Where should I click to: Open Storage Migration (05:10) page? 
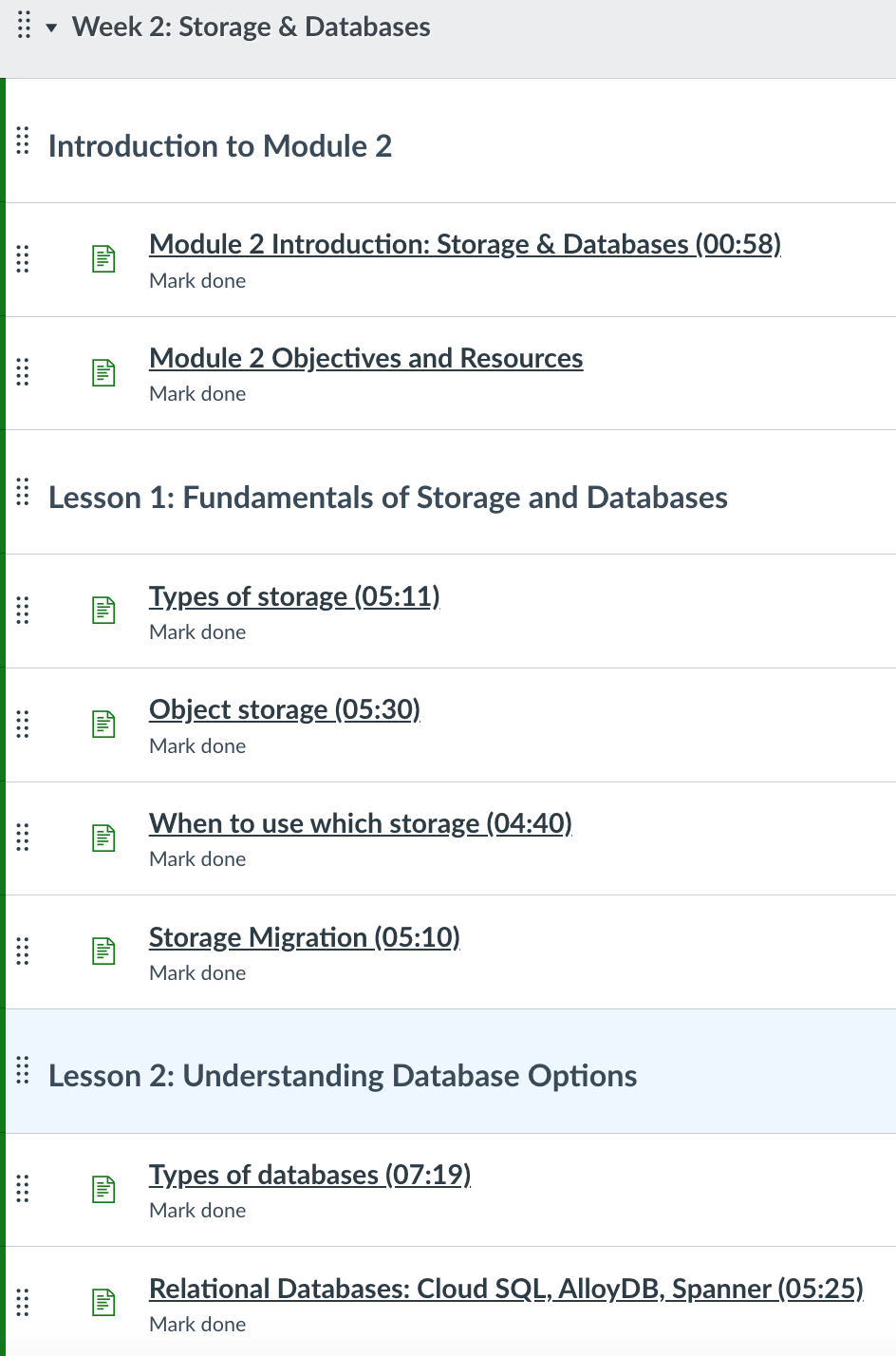click(x=305, y=937)
